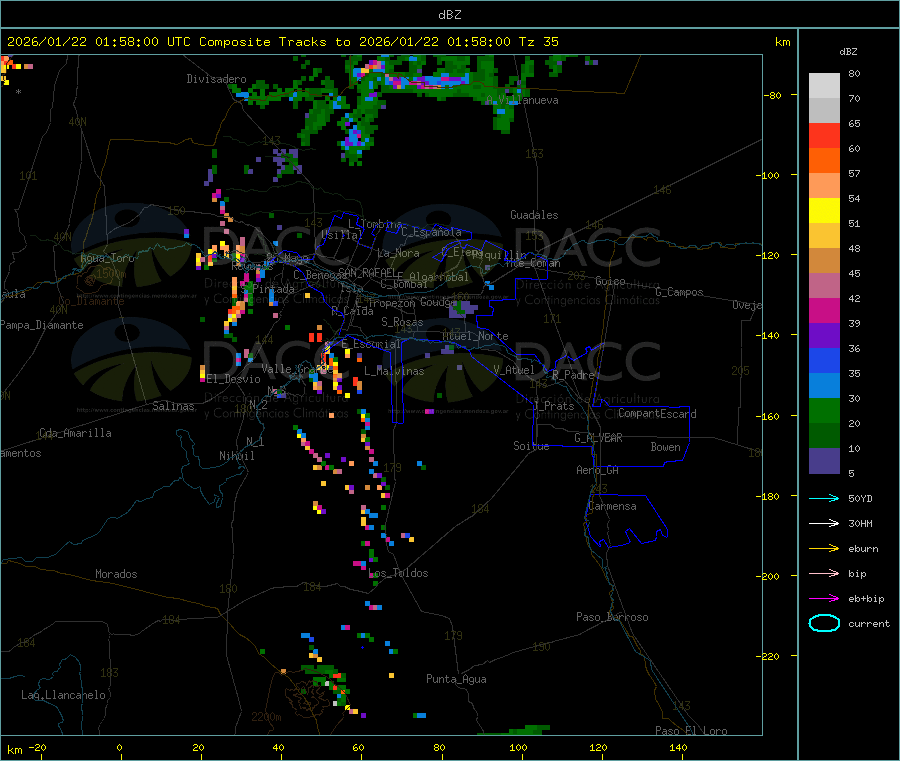Click the Paso_El_Loro label
Viewport: 900px width, 761px height.
pyautogui.click(x=691, y=731)
